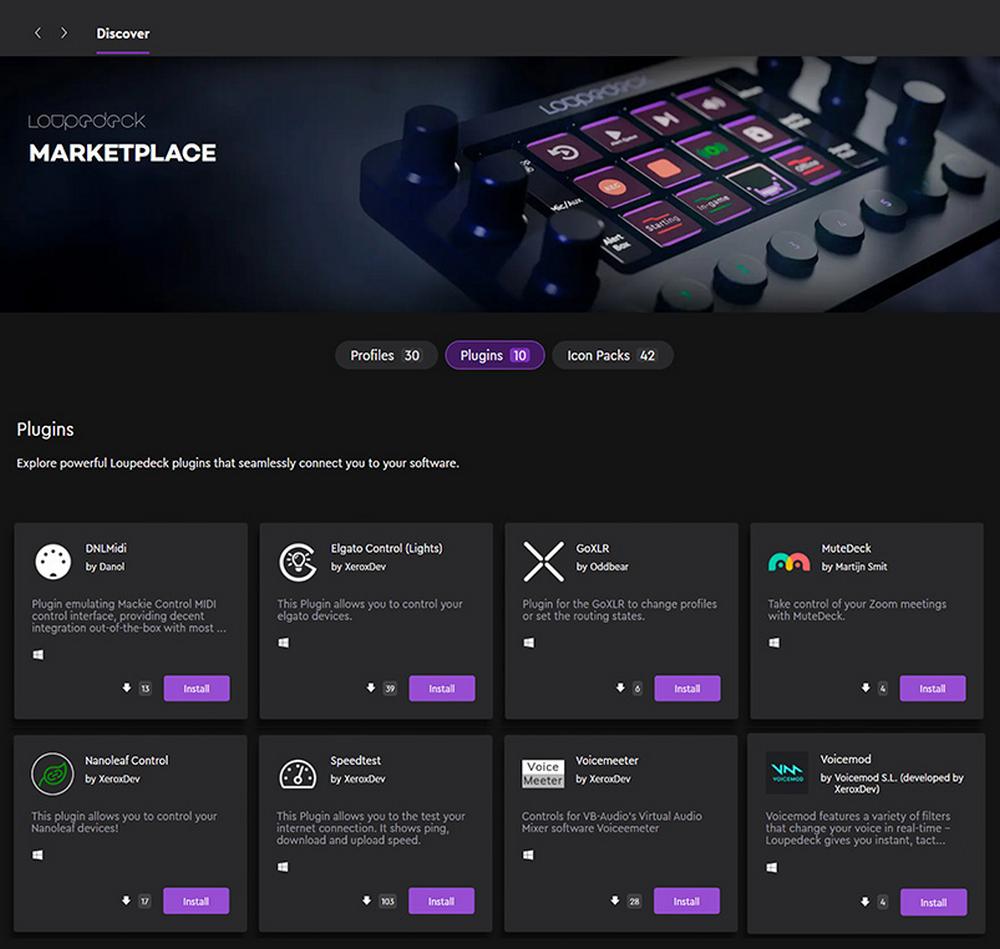Click the Elgato Control lightbulb icon
Viewport: 1000px width, 949px height.
pyautogui.click(x=297, y=562)
